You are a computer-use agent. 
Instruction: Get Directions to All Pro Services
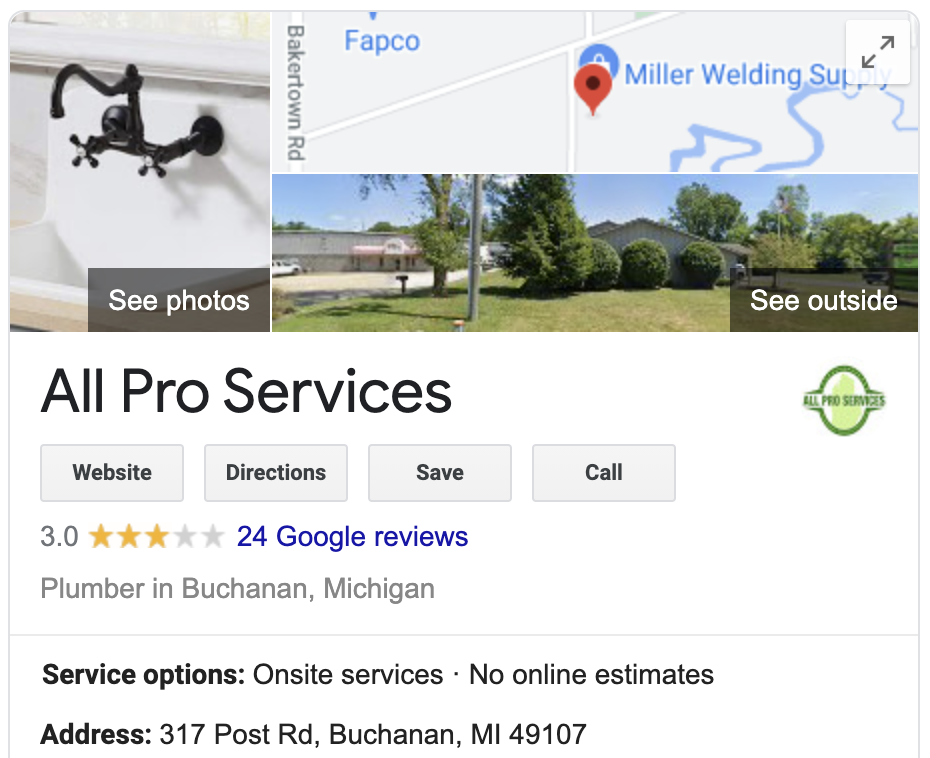coord(276,473)
